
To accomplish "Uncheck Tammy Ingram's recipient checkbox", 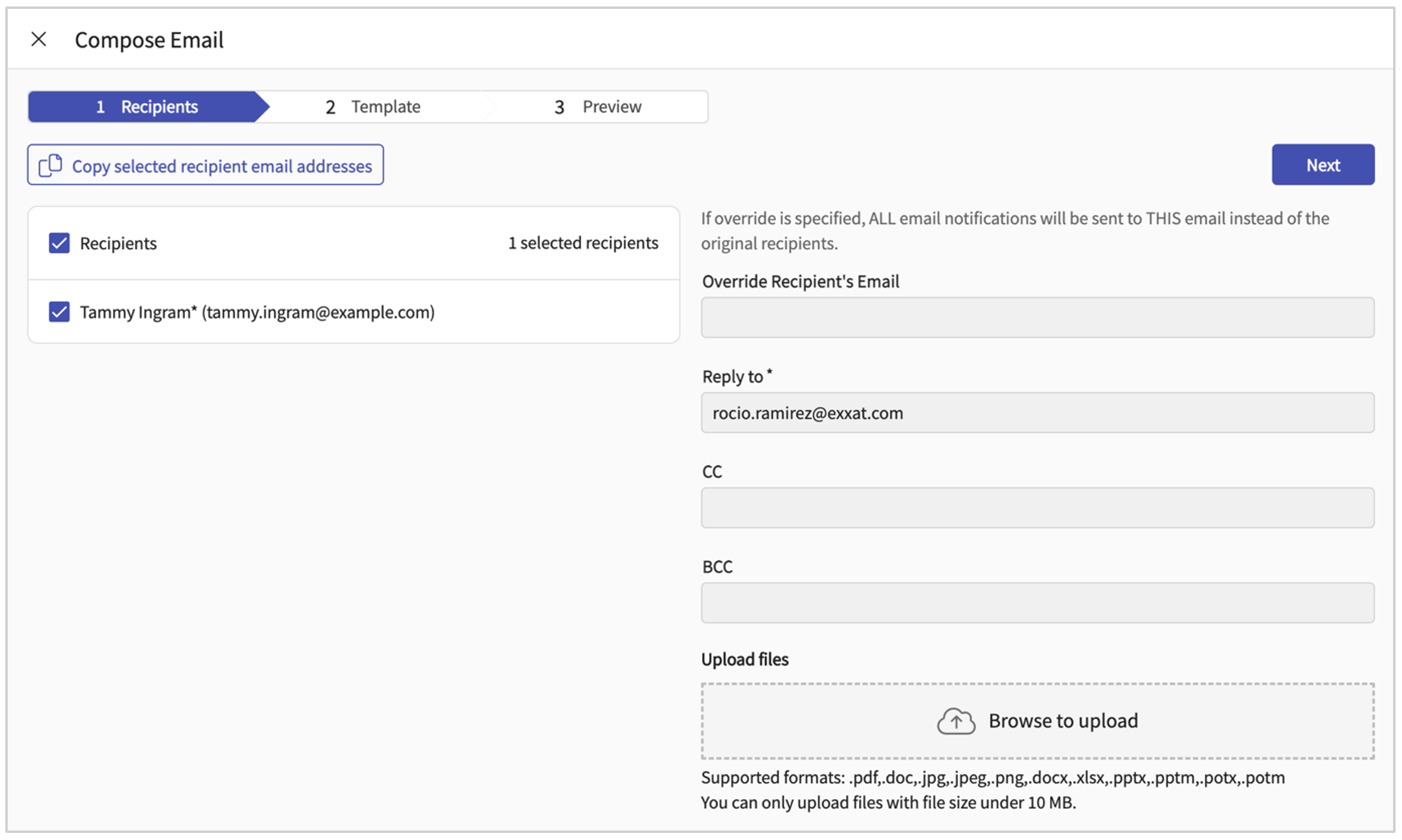I will click(x=59, y=312).
